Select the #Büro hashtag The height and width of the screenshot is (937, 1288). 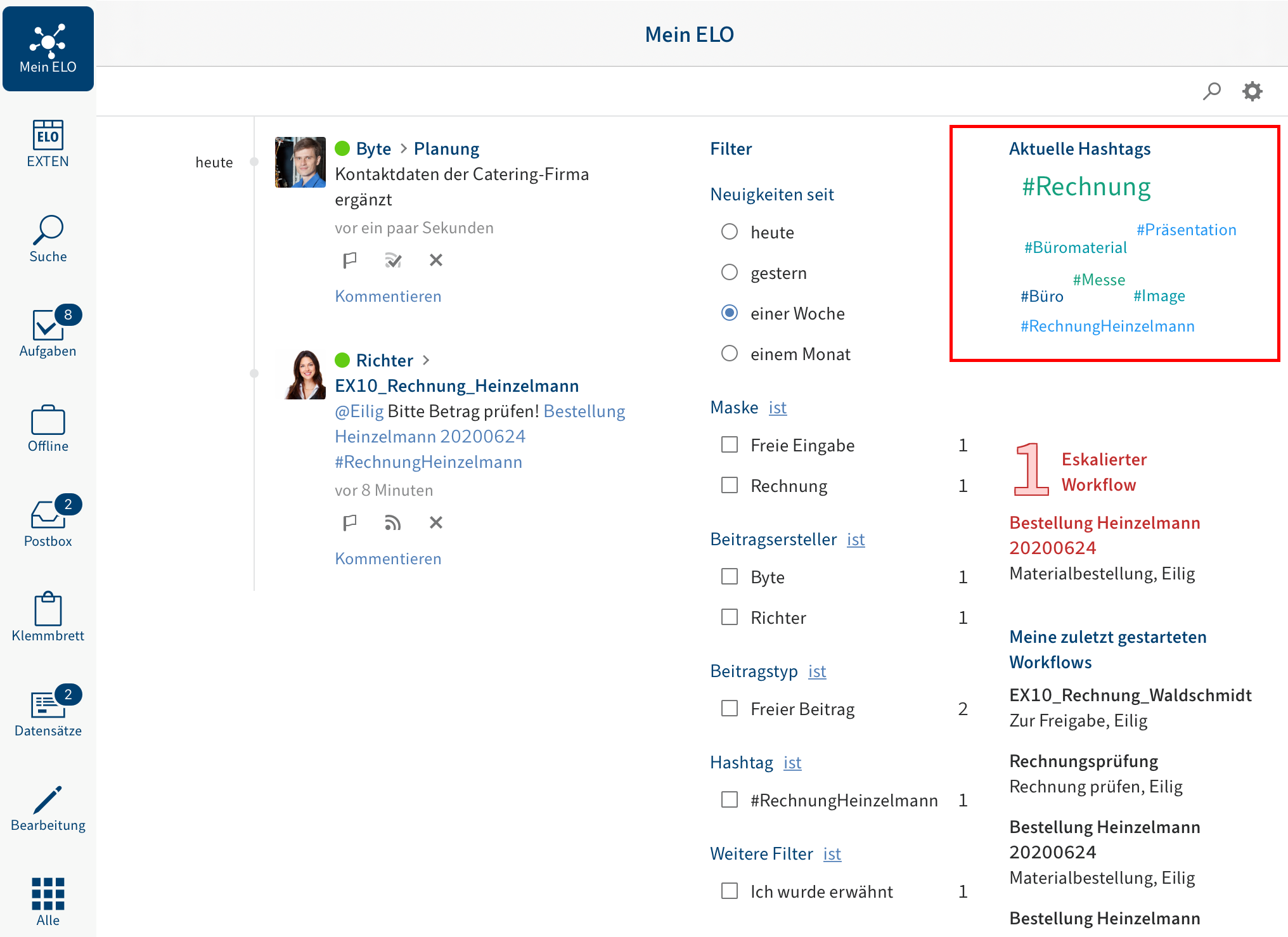click(x=1041, y=296)
